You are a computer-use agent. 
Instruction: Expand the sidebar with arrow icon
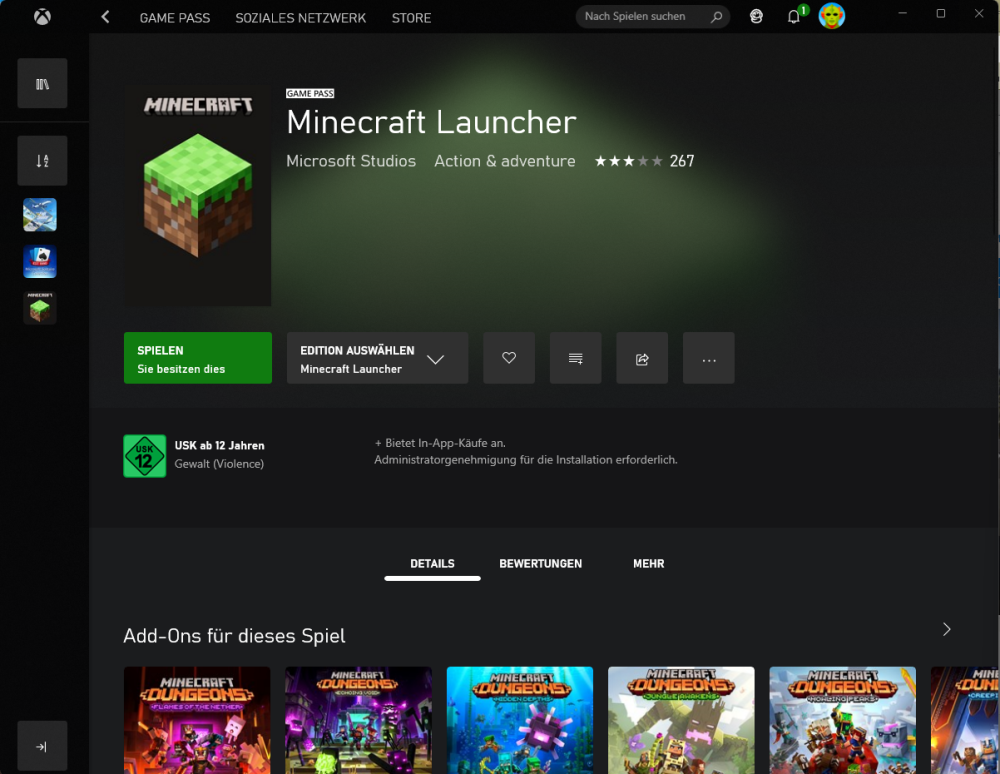pos(42,746)
